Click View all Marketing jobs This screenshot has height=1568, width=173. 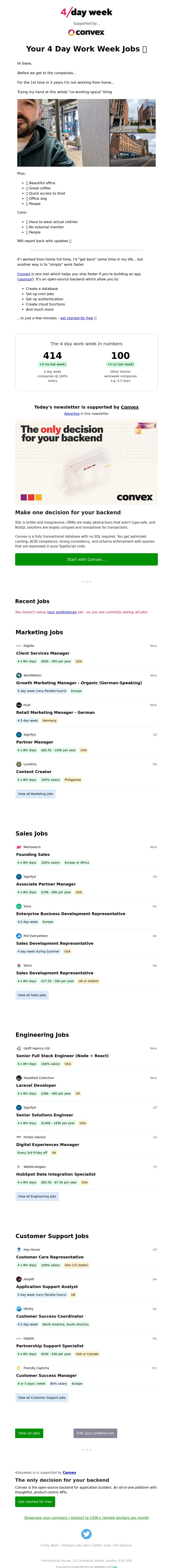[35, 794]
